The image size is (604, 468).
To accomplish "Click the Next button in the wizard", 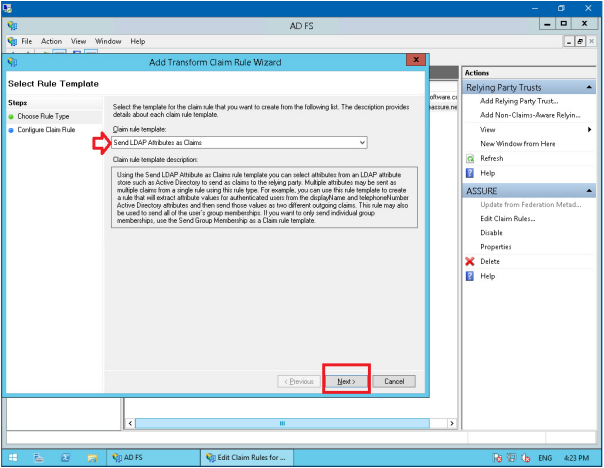I will click(346, 381).
